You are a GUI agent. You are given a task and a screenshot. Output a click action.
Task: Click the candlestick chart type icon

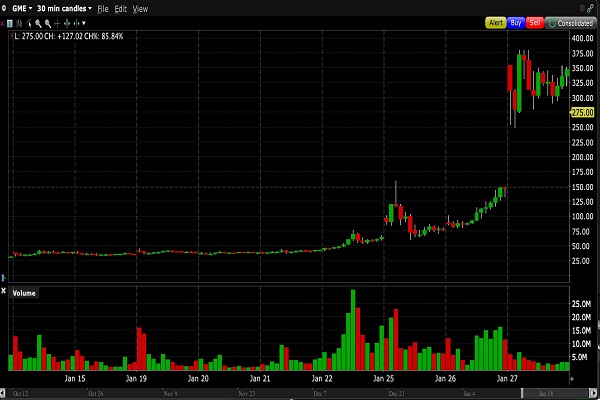pos(19,24)
